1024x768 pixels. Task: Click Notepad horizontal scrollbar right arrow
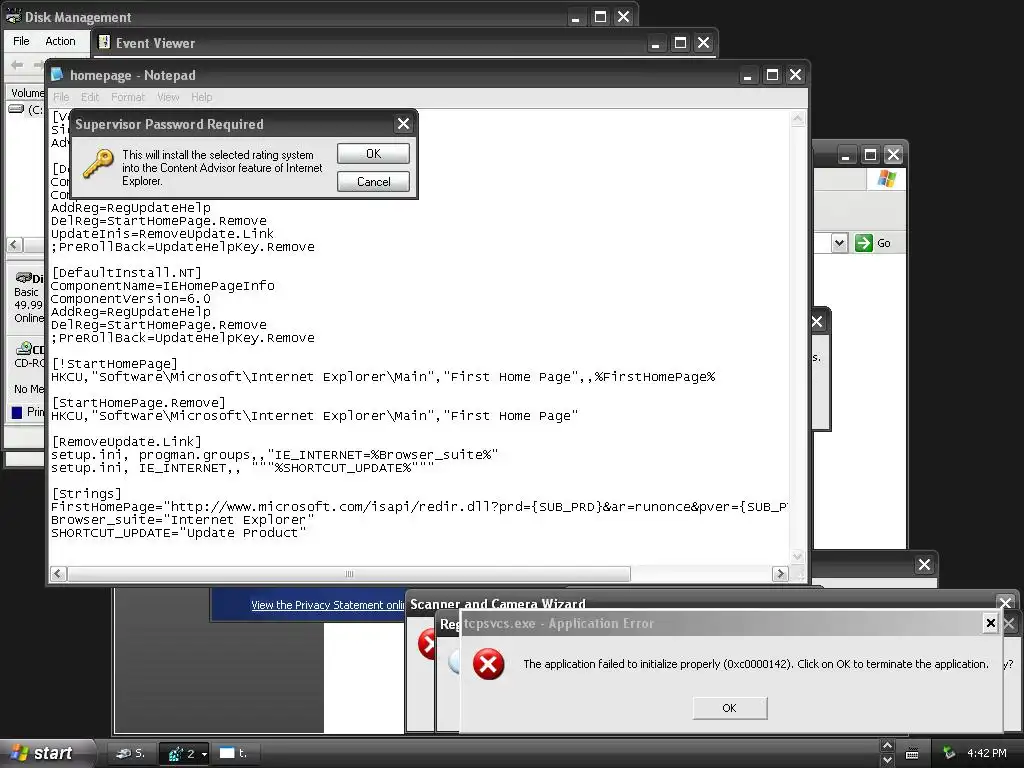click(x=780, y=573)
